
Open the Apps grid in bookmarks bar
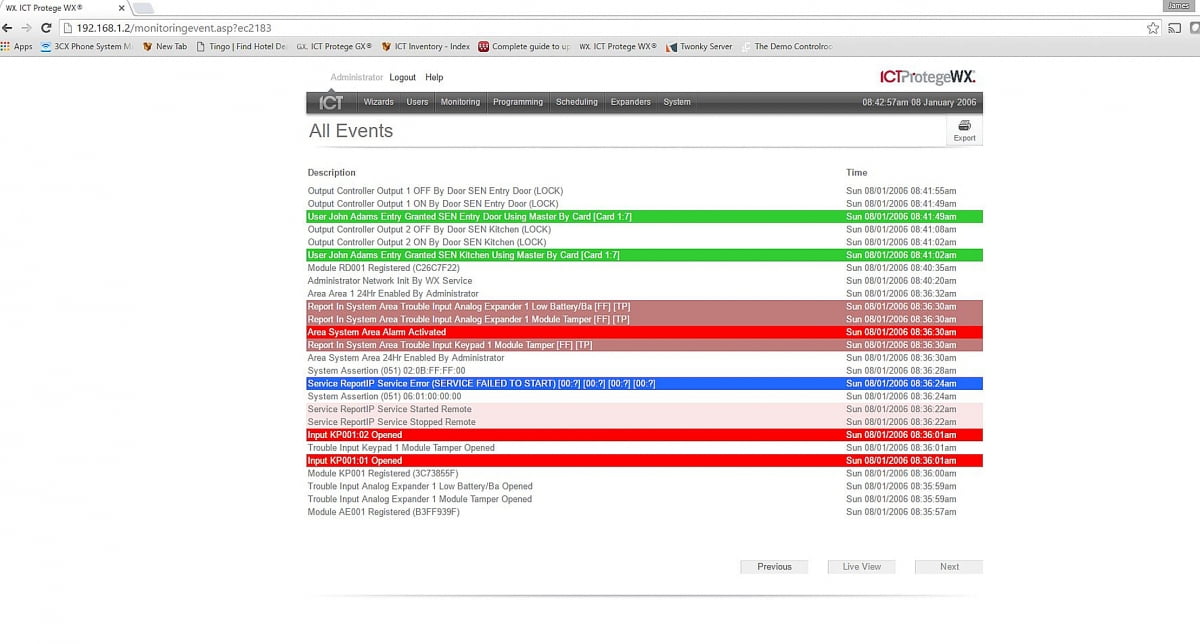(x=16, y=46)
